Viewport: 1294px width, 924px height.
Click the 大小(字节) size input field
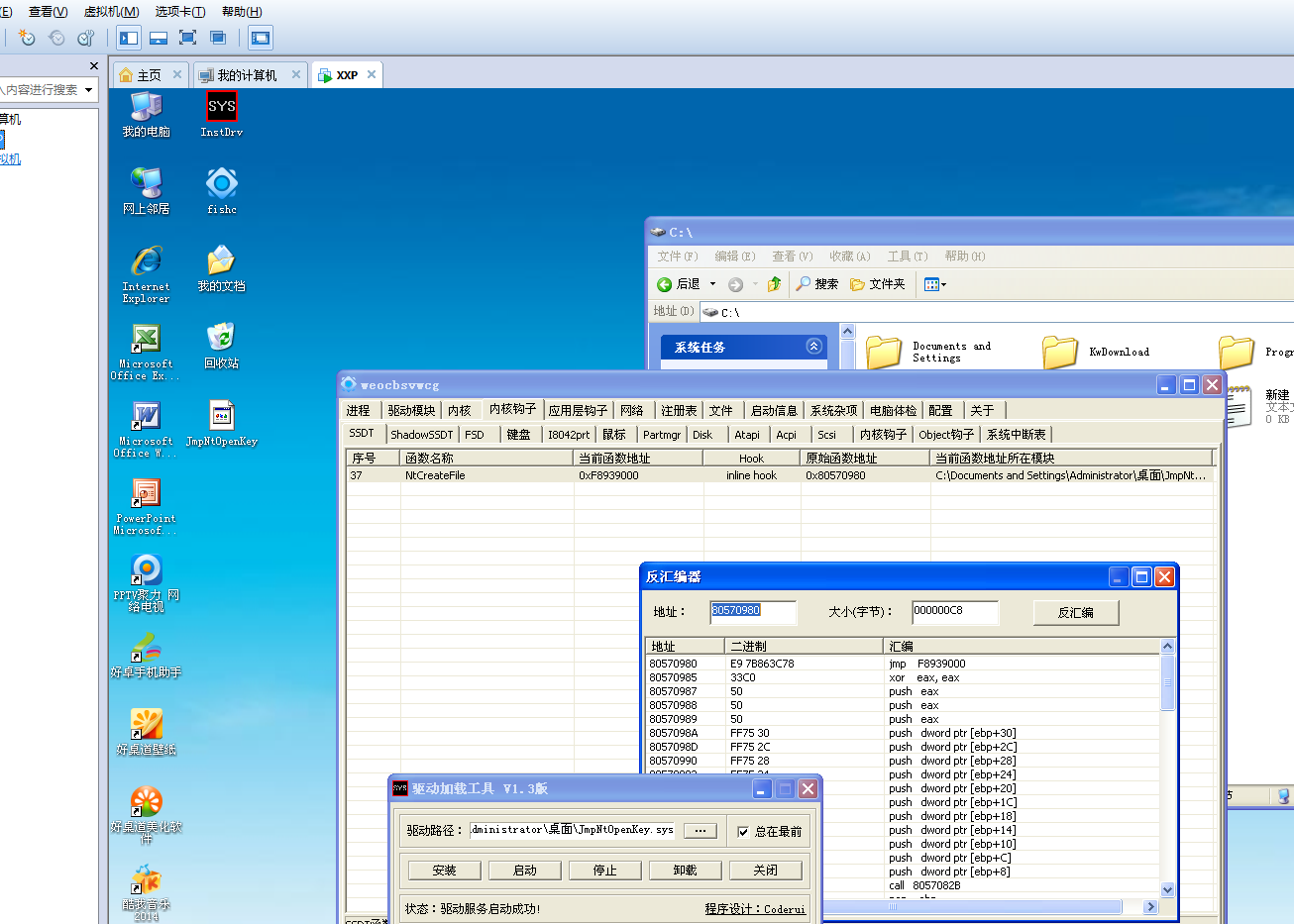[954, 611]
